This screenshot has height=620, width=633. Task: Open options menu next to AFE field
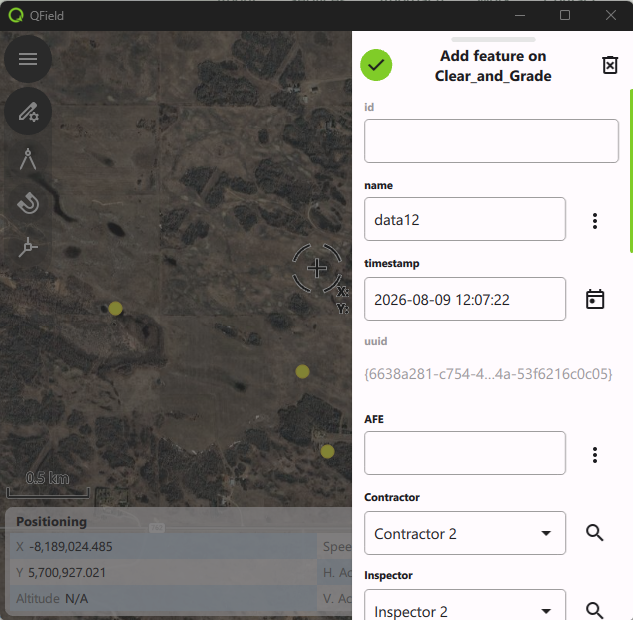(x=595, y=455)
